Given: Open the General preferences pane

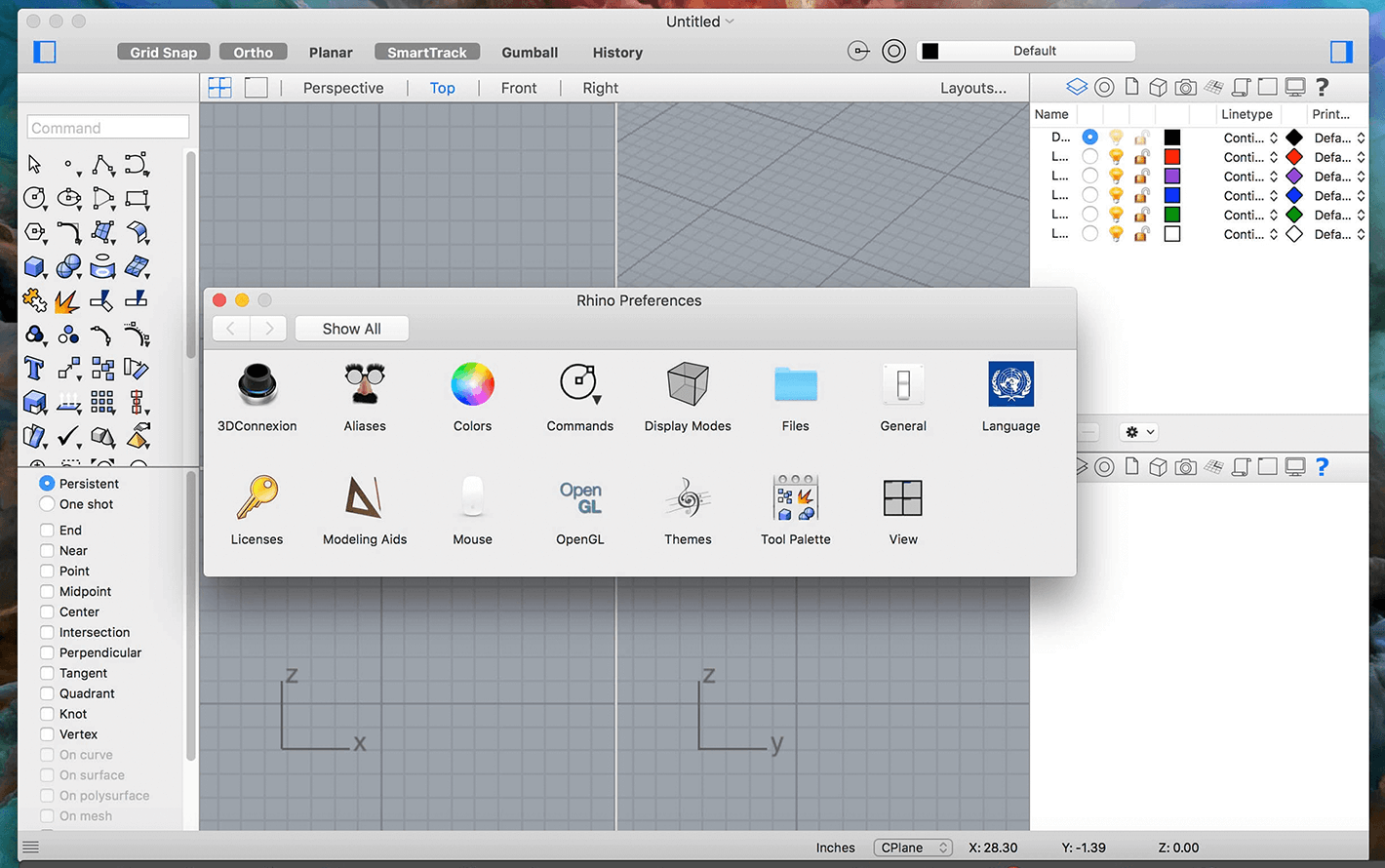Looking at the screenshot, I should tap(903, 397).
